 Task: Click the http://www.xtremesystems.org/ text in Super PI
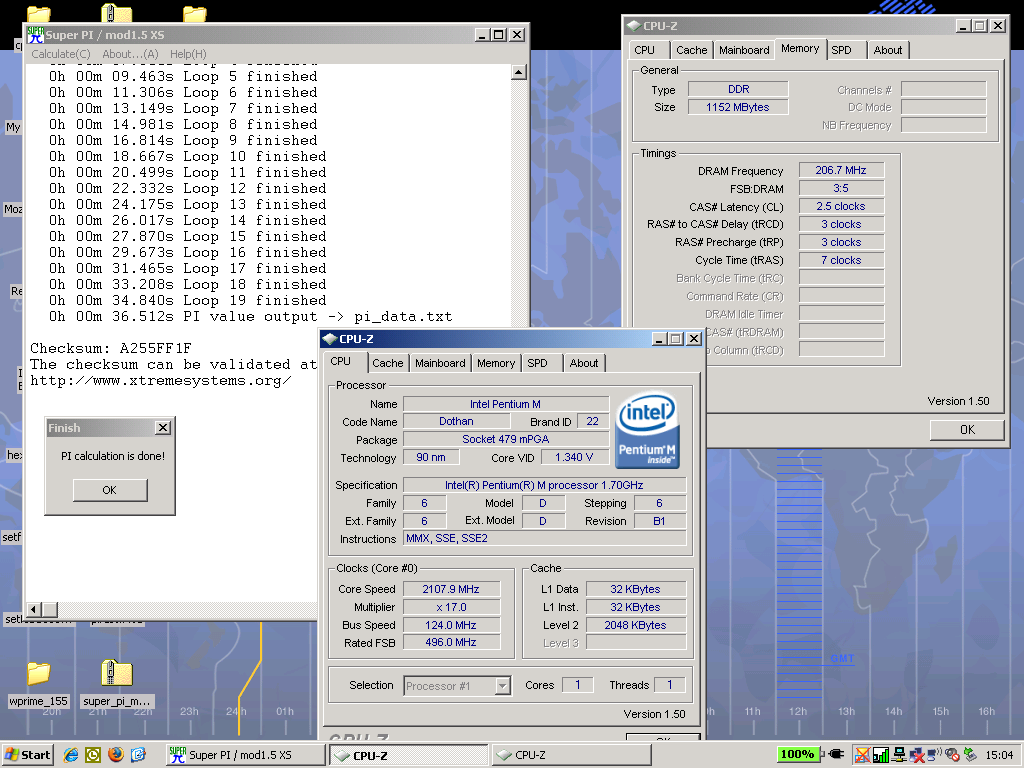click(161, 381)
